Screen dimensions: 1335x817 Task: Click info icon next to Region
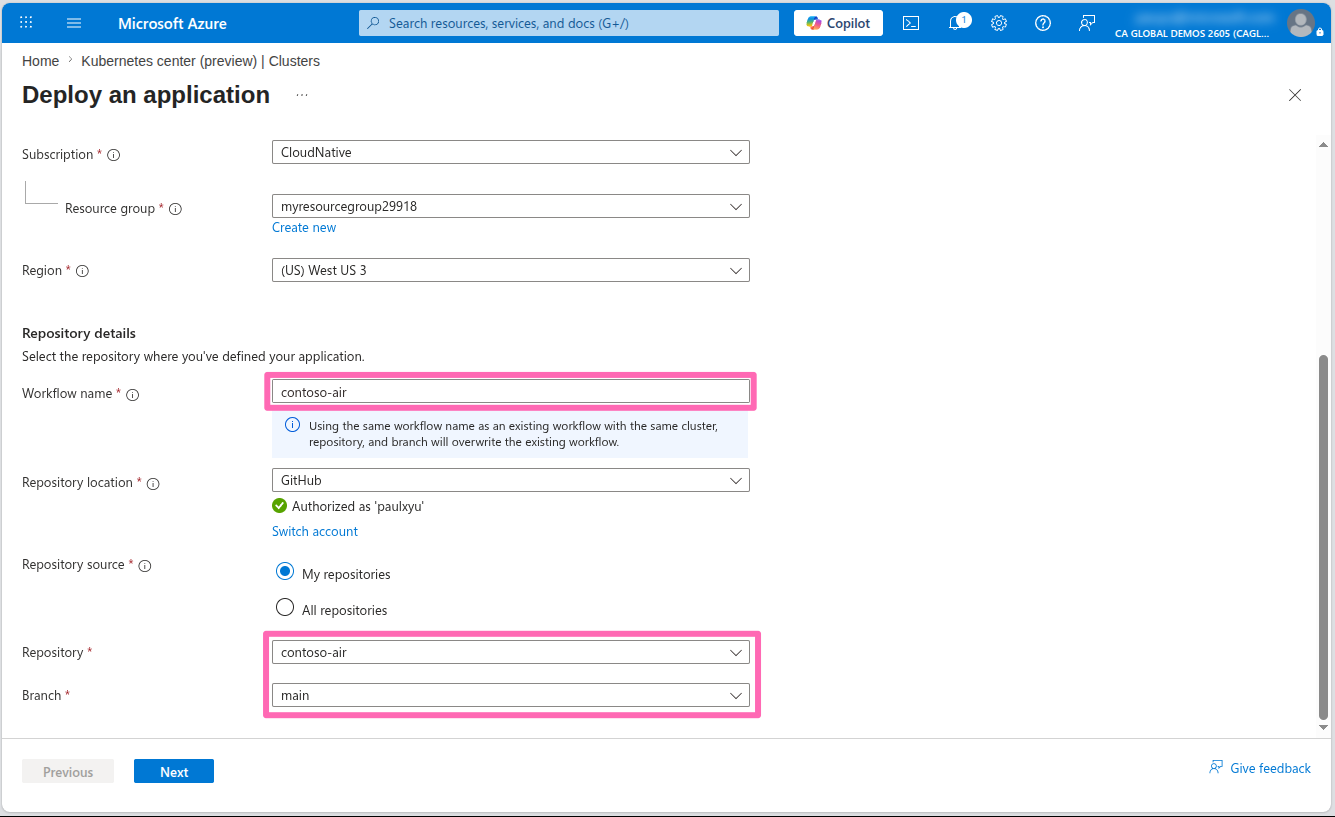[x=82, y=271]
